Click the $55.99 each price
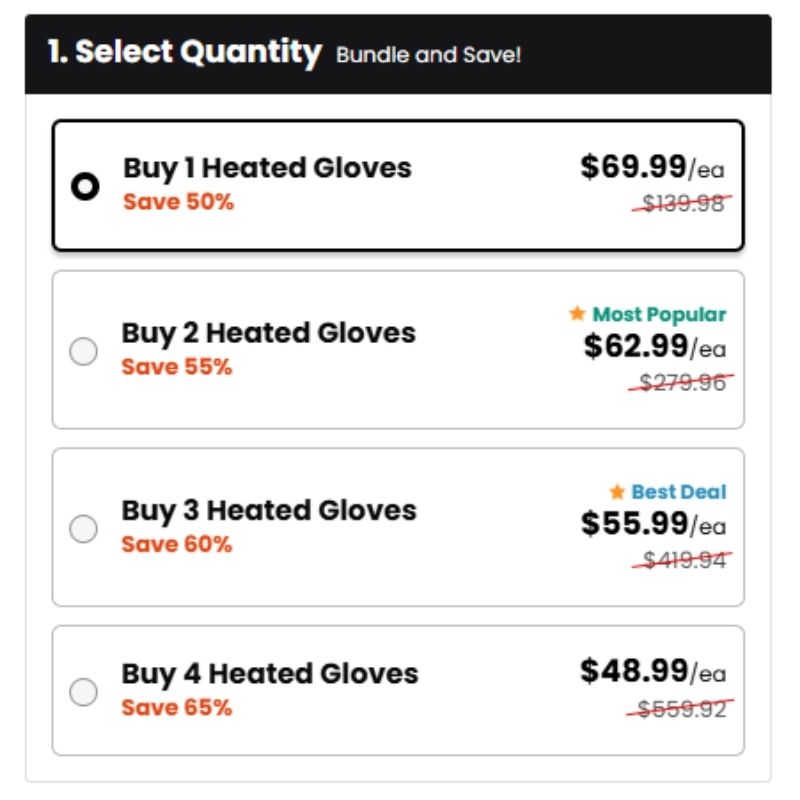Screen dimensions: 800x800 pyautogui.click(x=653, y=524)
